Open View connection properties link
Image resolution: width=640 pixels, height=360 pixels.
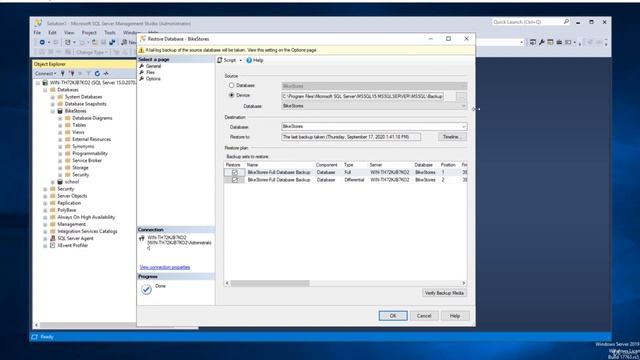click(165, 267)
